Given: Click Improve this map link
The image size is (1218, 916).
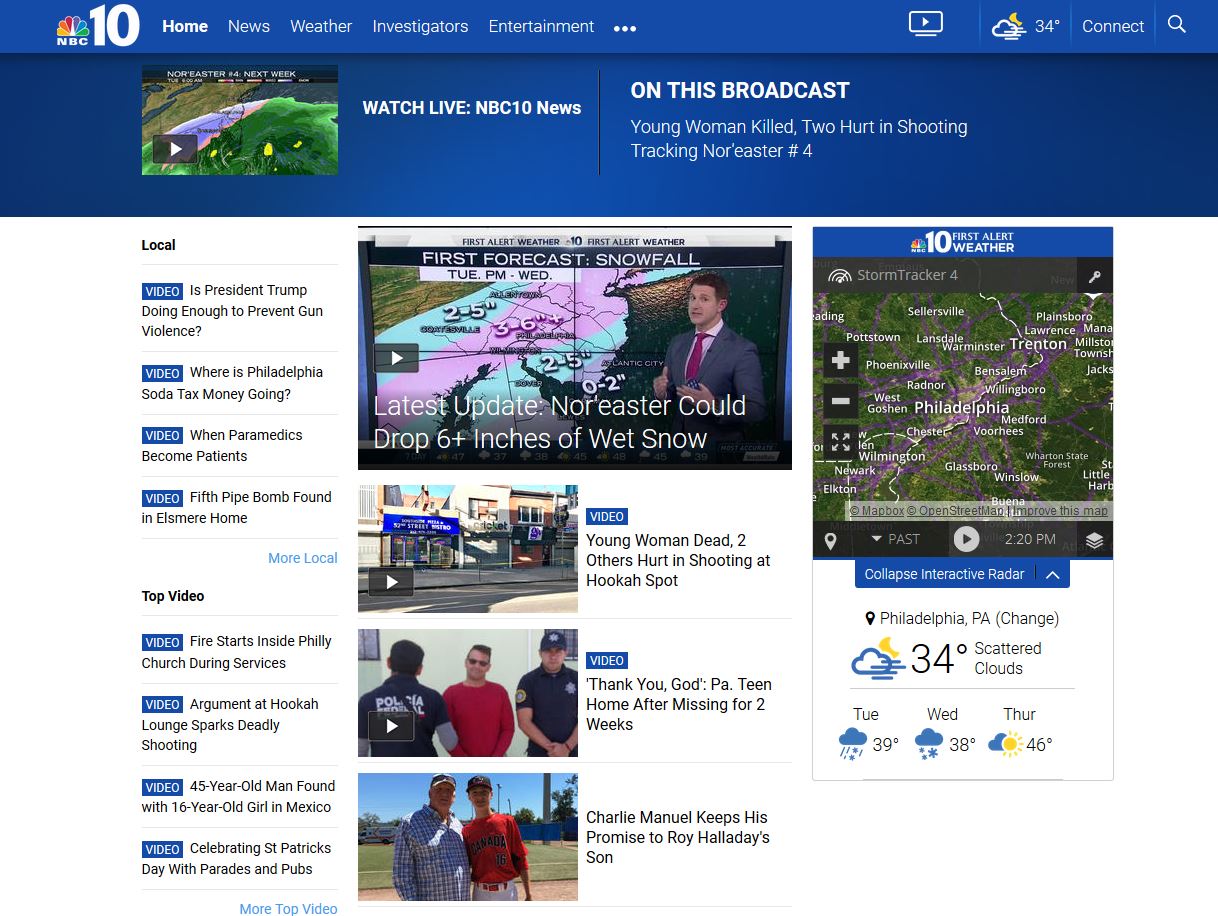Looking at the screenshot, I should 1060,510.
